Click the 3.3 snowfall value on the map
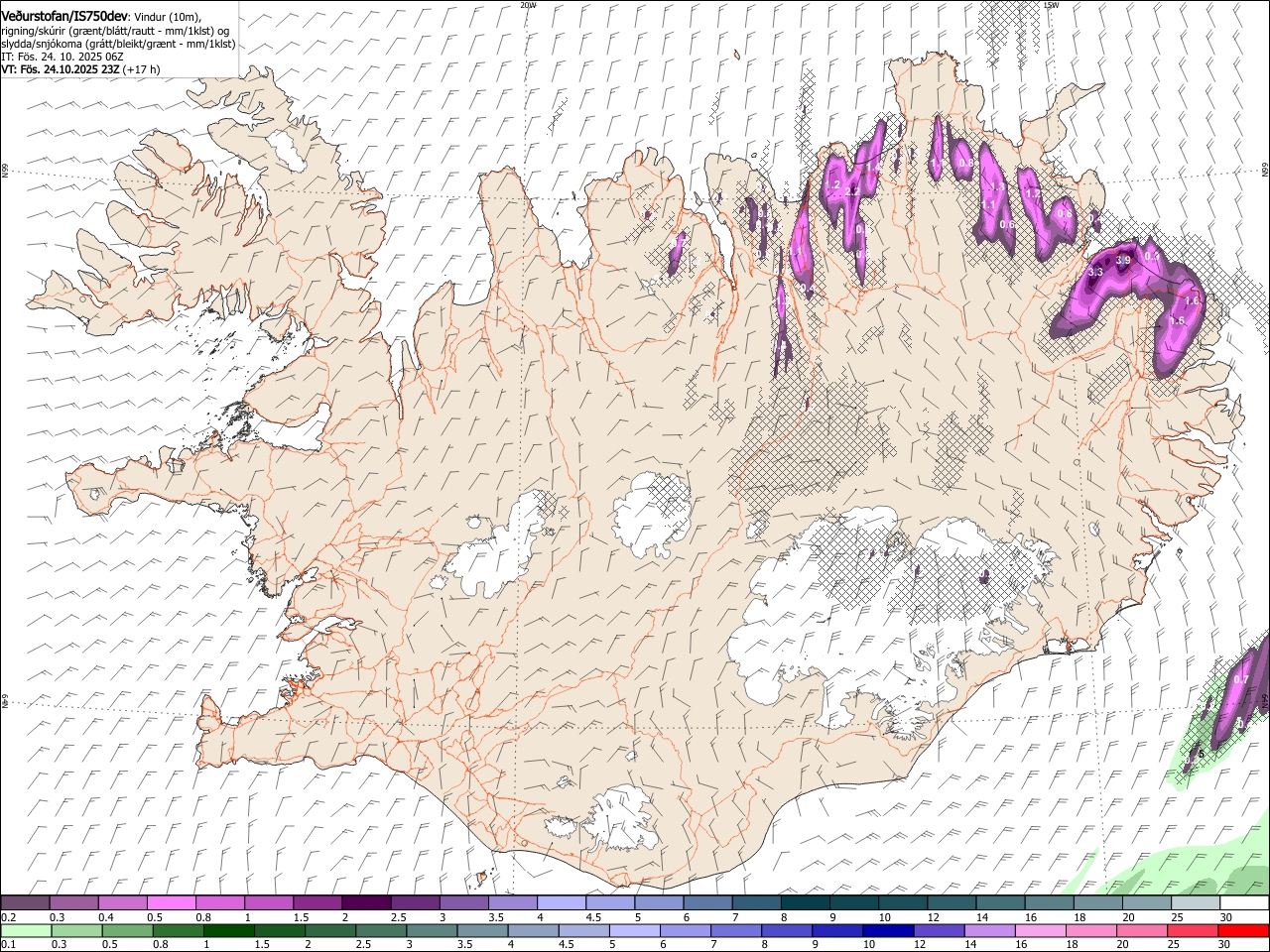This screenshot has width=1270, height=952. [1096, 272]
